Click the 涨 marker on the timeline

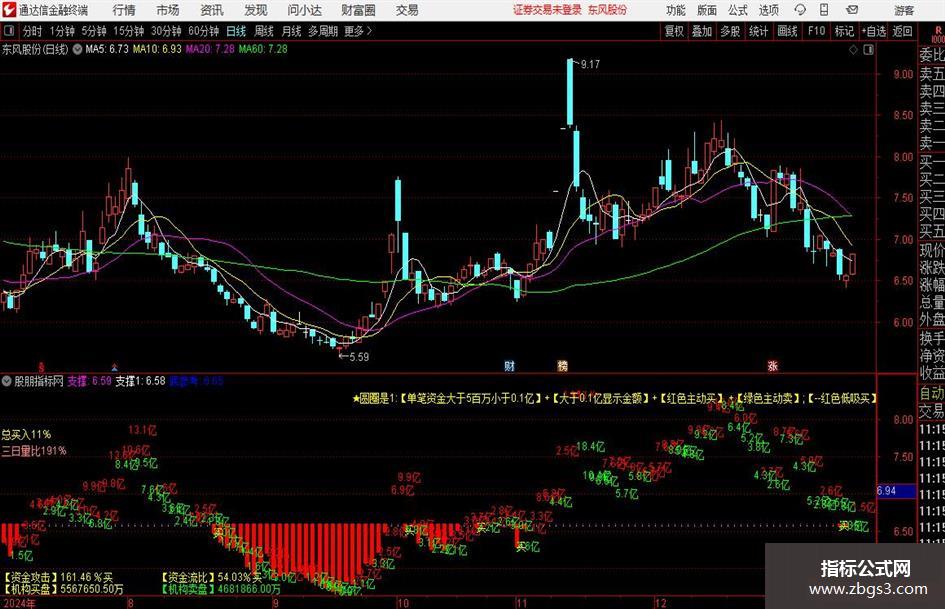tap(772, 365)
